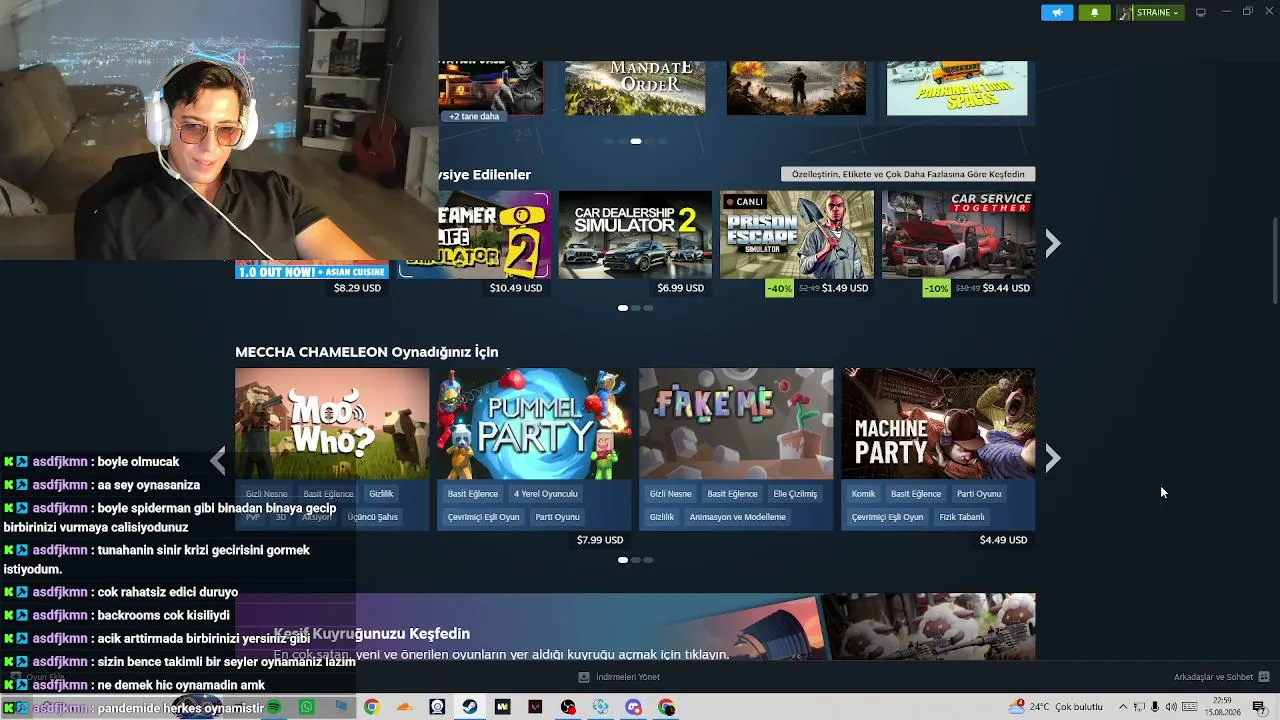Open Arkadaşlar ve Sohbet friends chat
This screenshot has height=720, width=1280.
[x=1221, y=677]
